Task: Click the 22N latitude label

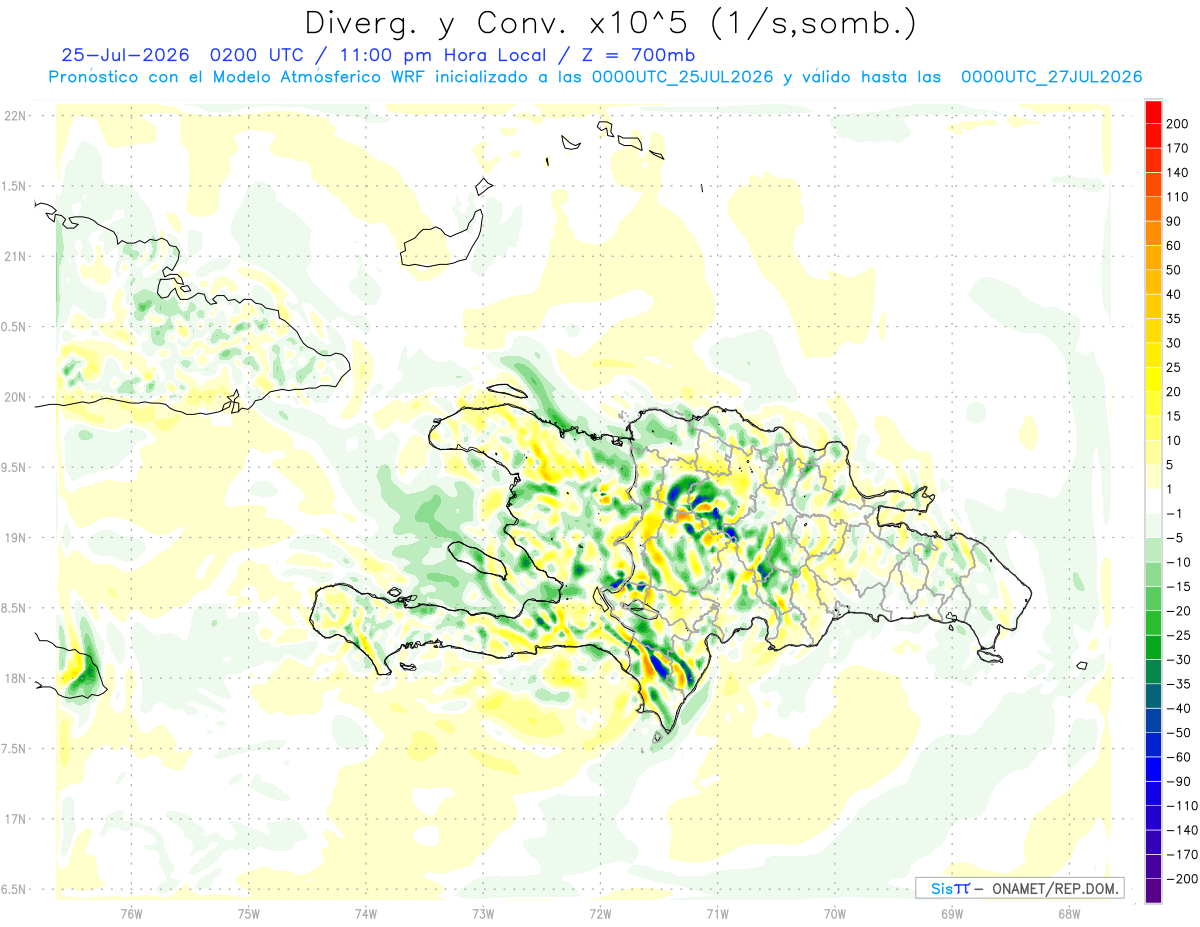Action: (x=15, y=116)
